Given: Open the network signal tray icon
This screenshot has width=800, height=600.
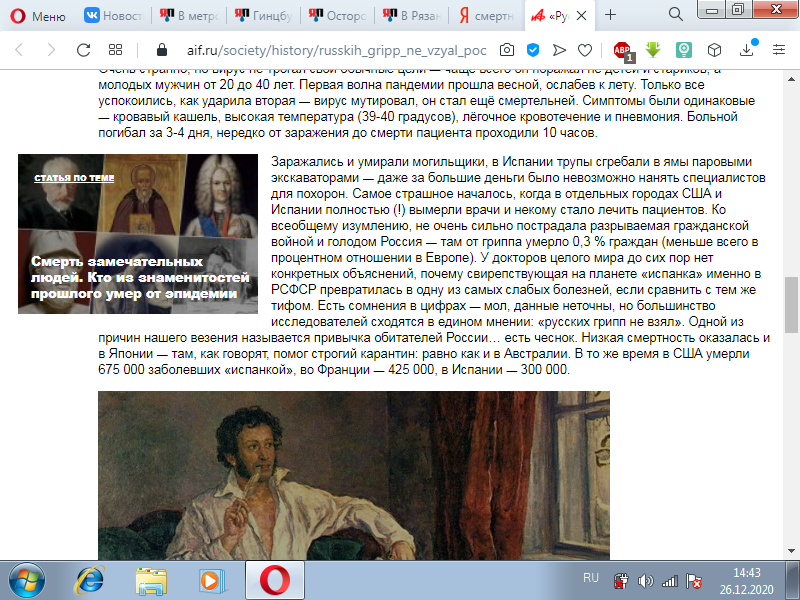Looking at the screenshot, I should tap(670, 581).
